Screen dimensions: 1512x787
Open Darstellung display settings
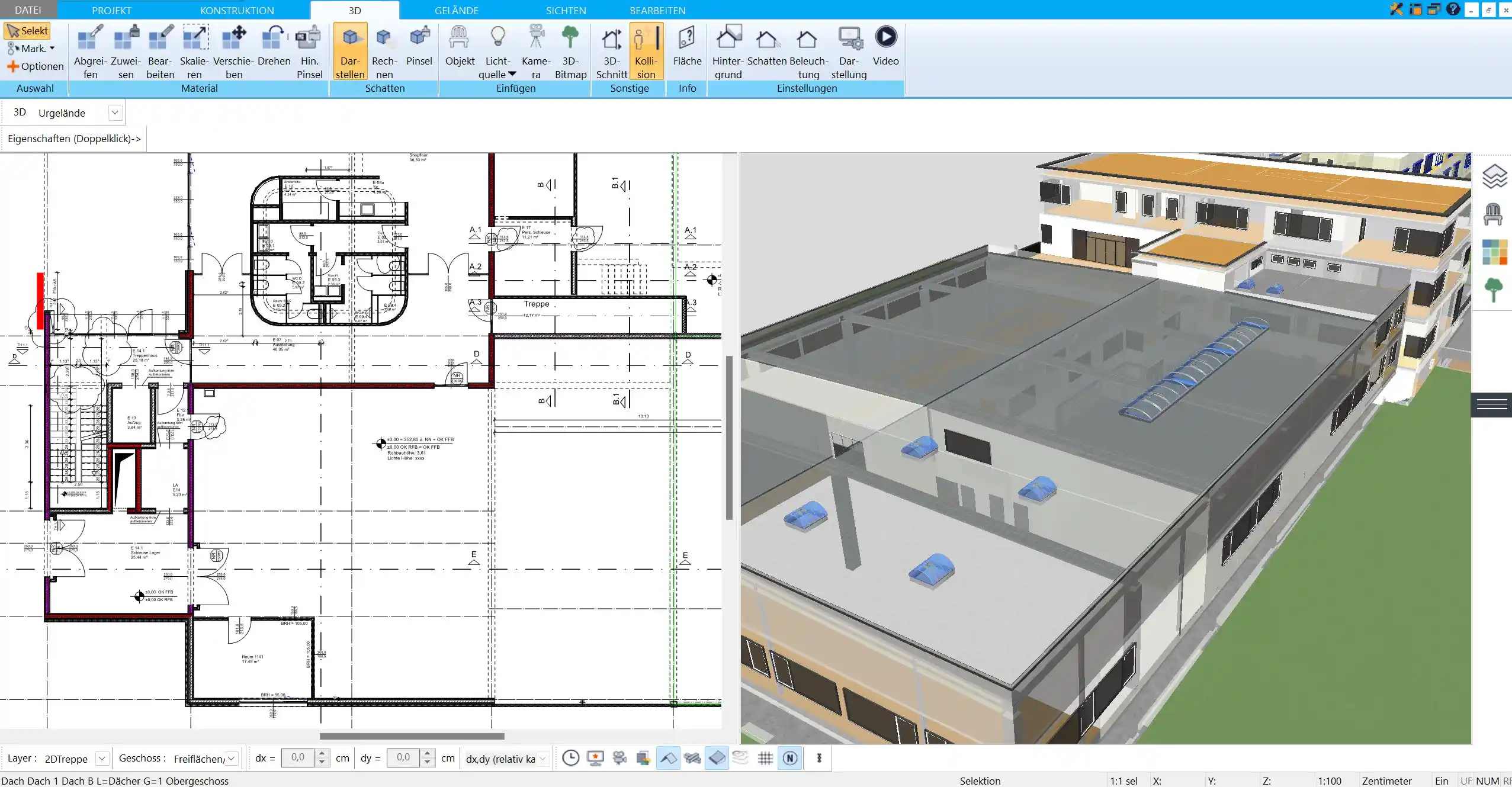tap(849, 52)
